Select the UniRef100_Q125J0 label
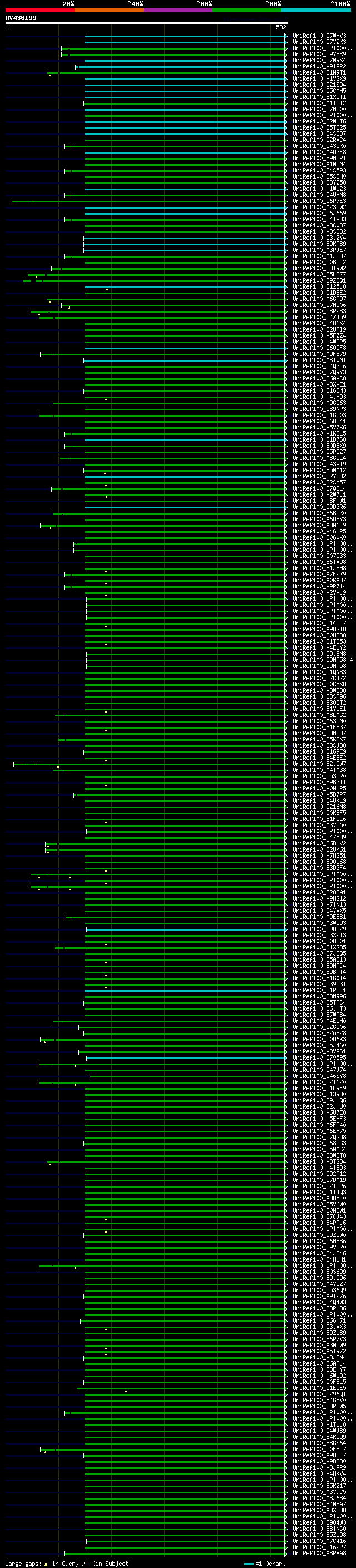 319,286
